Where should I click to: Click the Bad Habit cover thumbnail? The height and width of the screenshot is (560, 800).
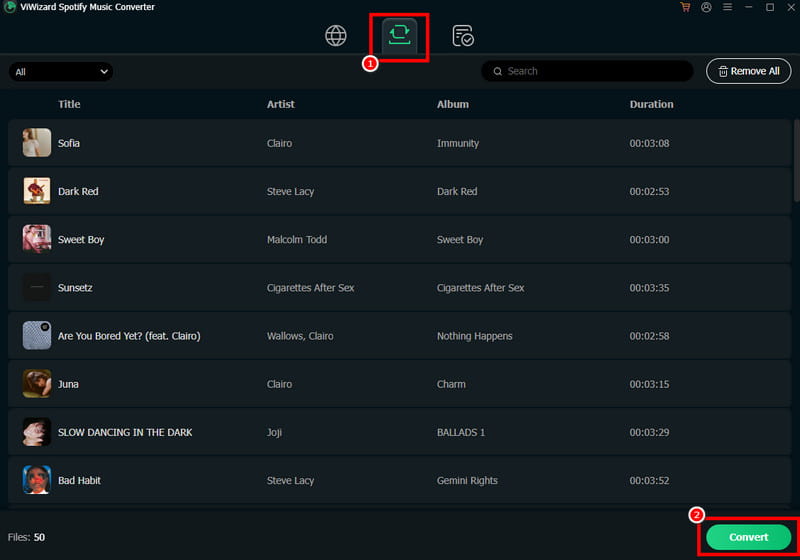[37, 480]
